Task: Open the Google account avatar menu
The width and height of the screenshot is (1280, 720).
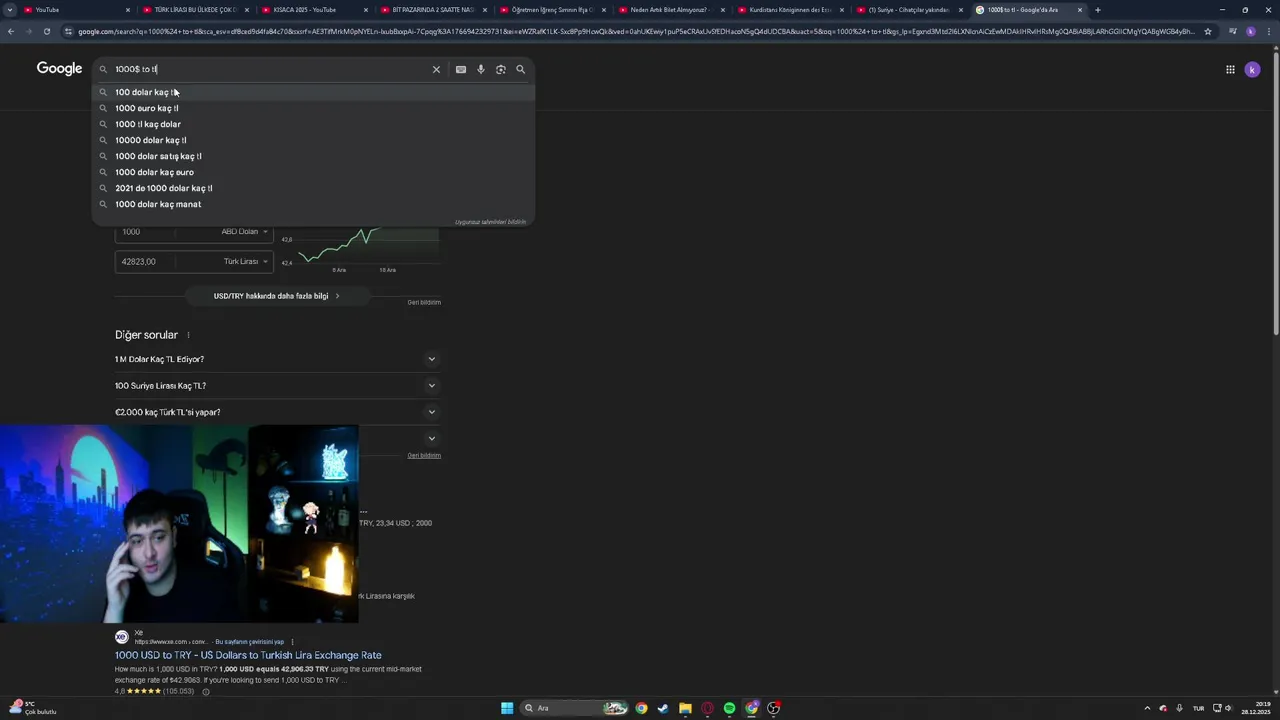Action: coord(1252,69)
